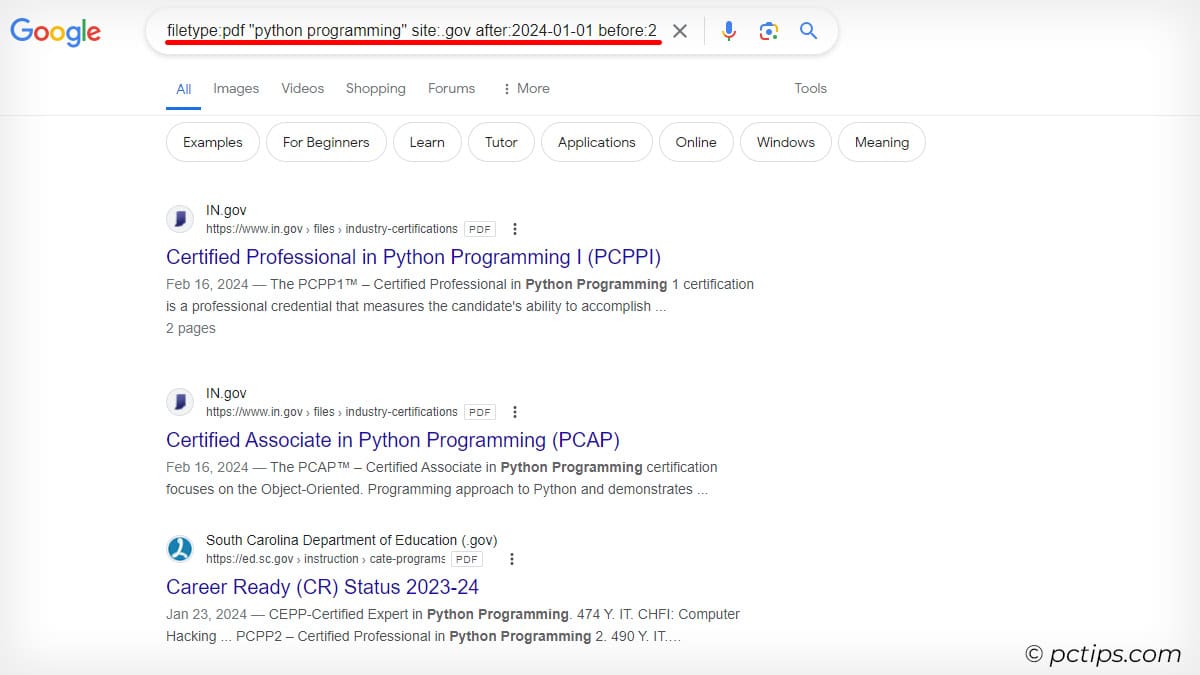Click the IN.gov site favicon on first result
This screenshot has height=675, width=1200.
tap(180, 218)
